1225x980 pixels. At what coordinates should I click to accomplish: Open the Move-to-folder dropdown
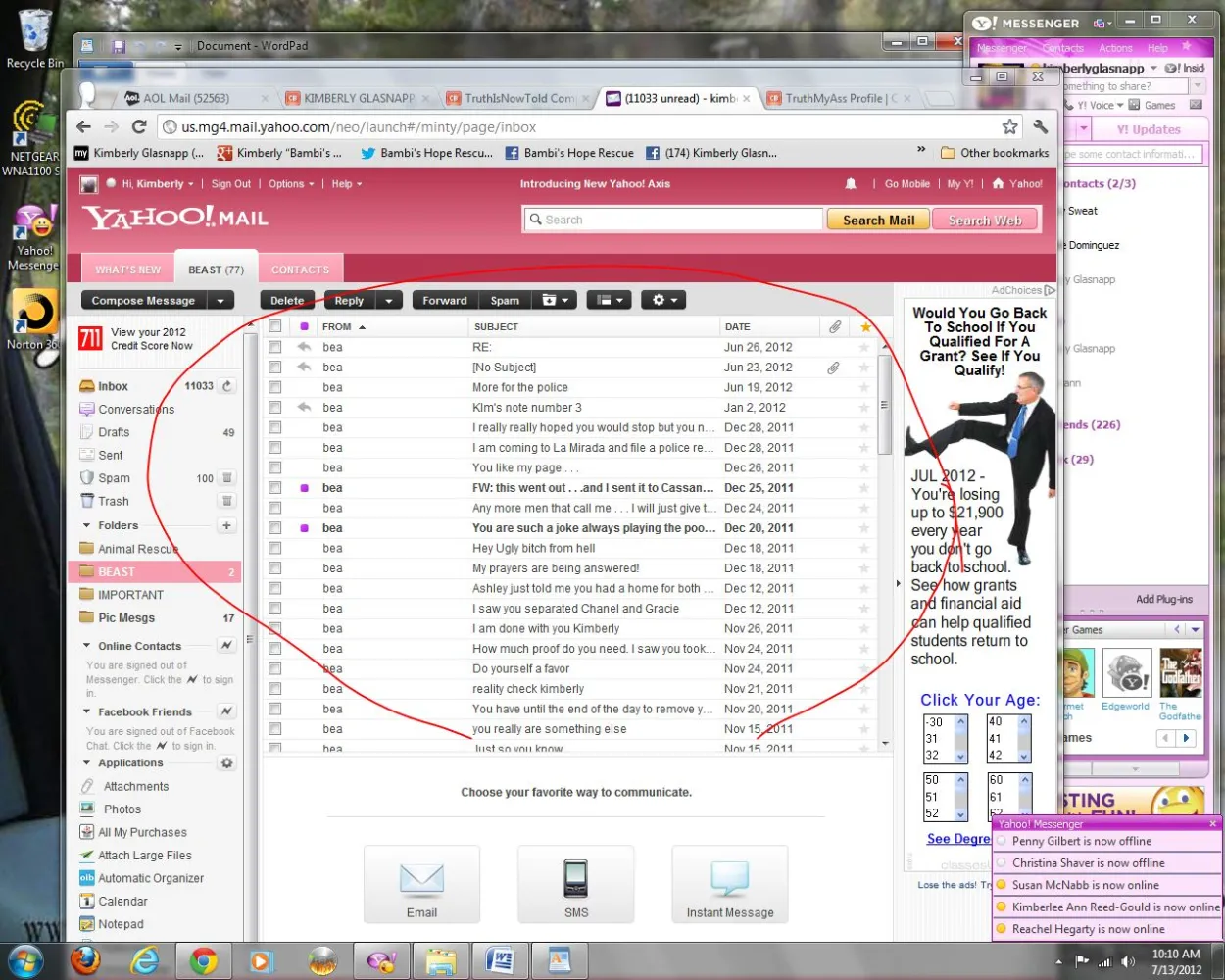(x=555, y=301)
